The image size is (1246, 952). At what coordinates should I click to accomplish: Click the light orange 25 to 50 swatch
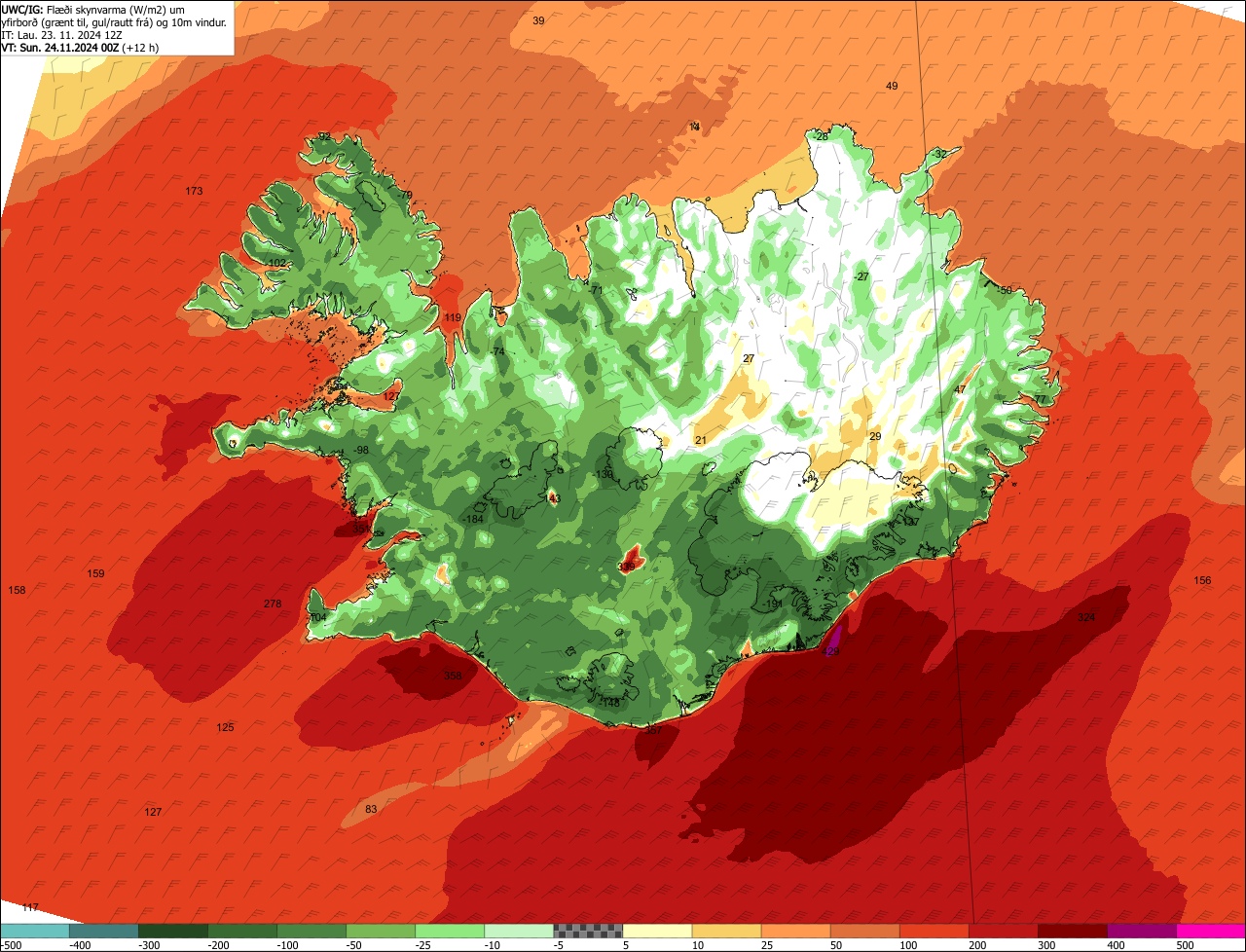(x=795, y=931)
